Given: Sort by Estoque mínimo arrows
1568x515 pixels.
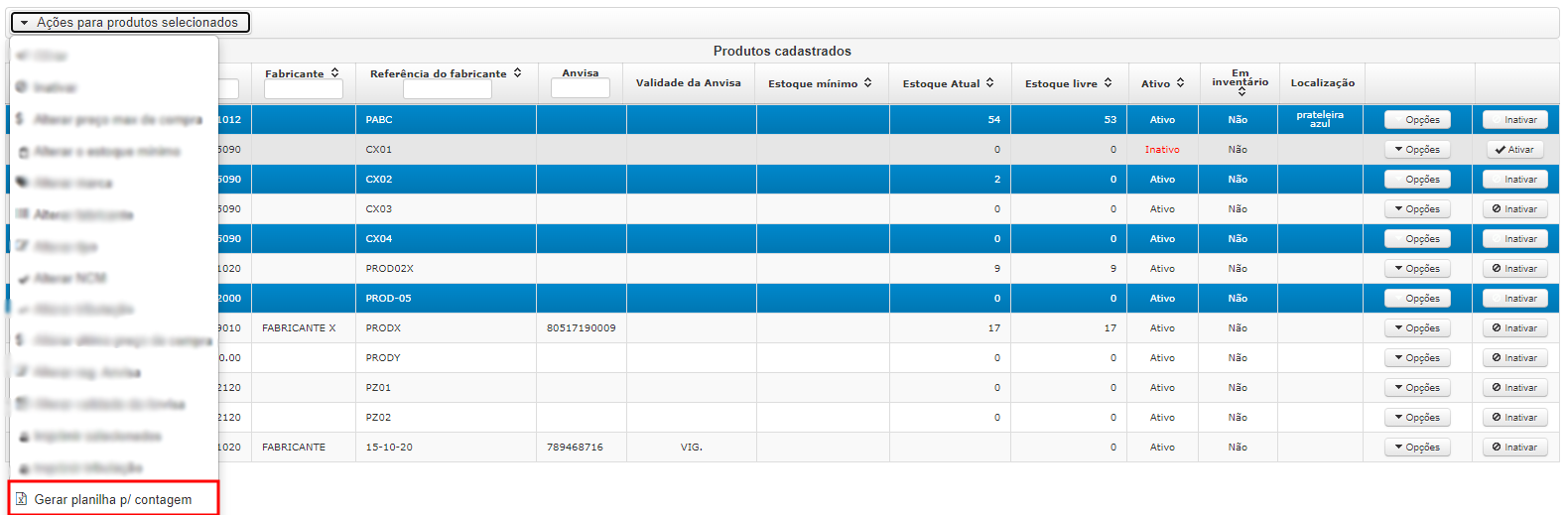Looking at the screenshot, I should click(x=868, y=83).
